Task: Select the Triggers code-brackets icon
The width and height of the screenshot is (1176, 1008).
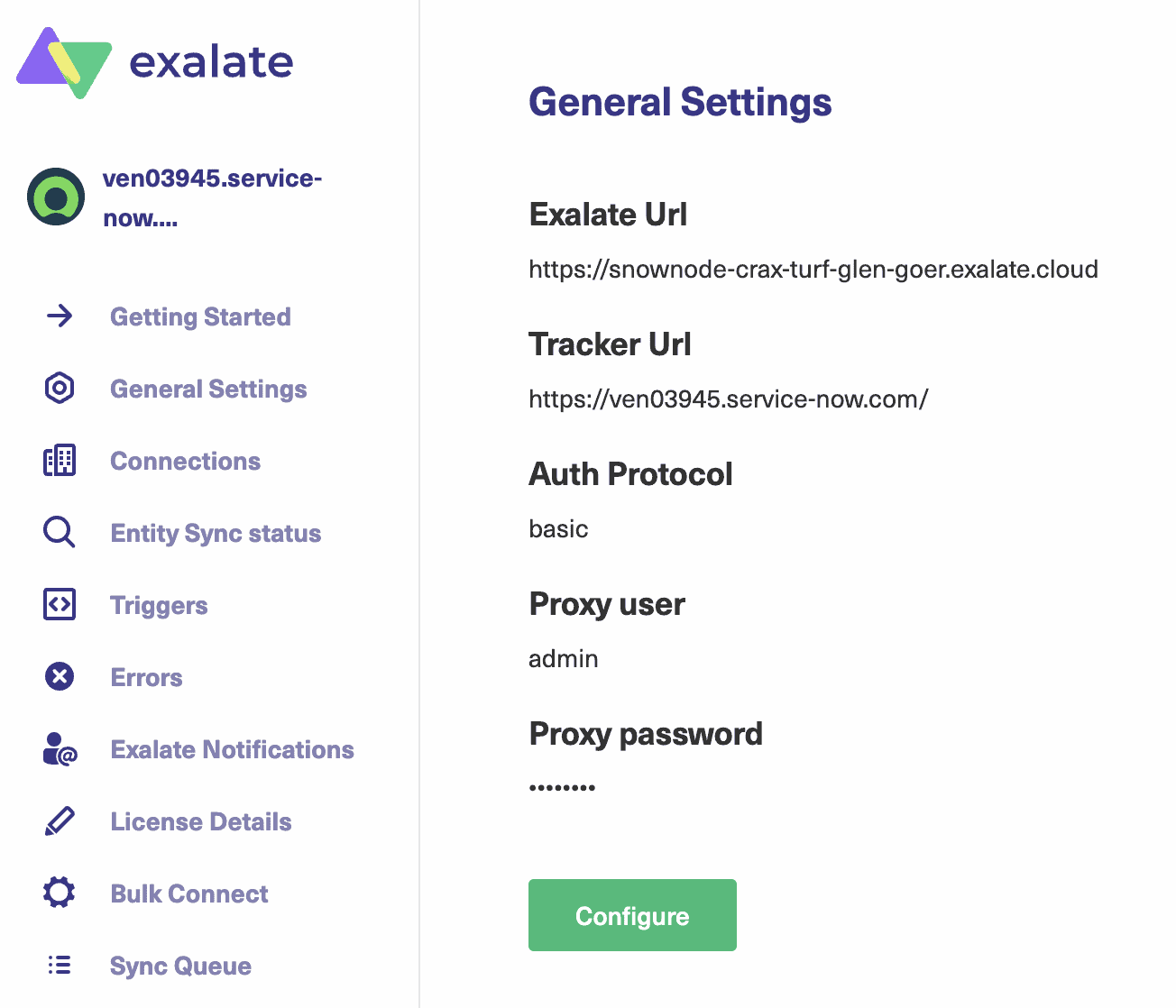Action: coord(59,604)
